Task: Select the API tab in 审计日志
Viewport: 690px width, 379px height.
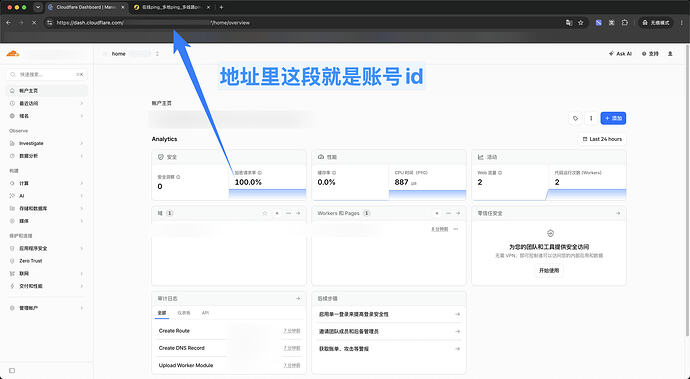Action: [205, 313]
